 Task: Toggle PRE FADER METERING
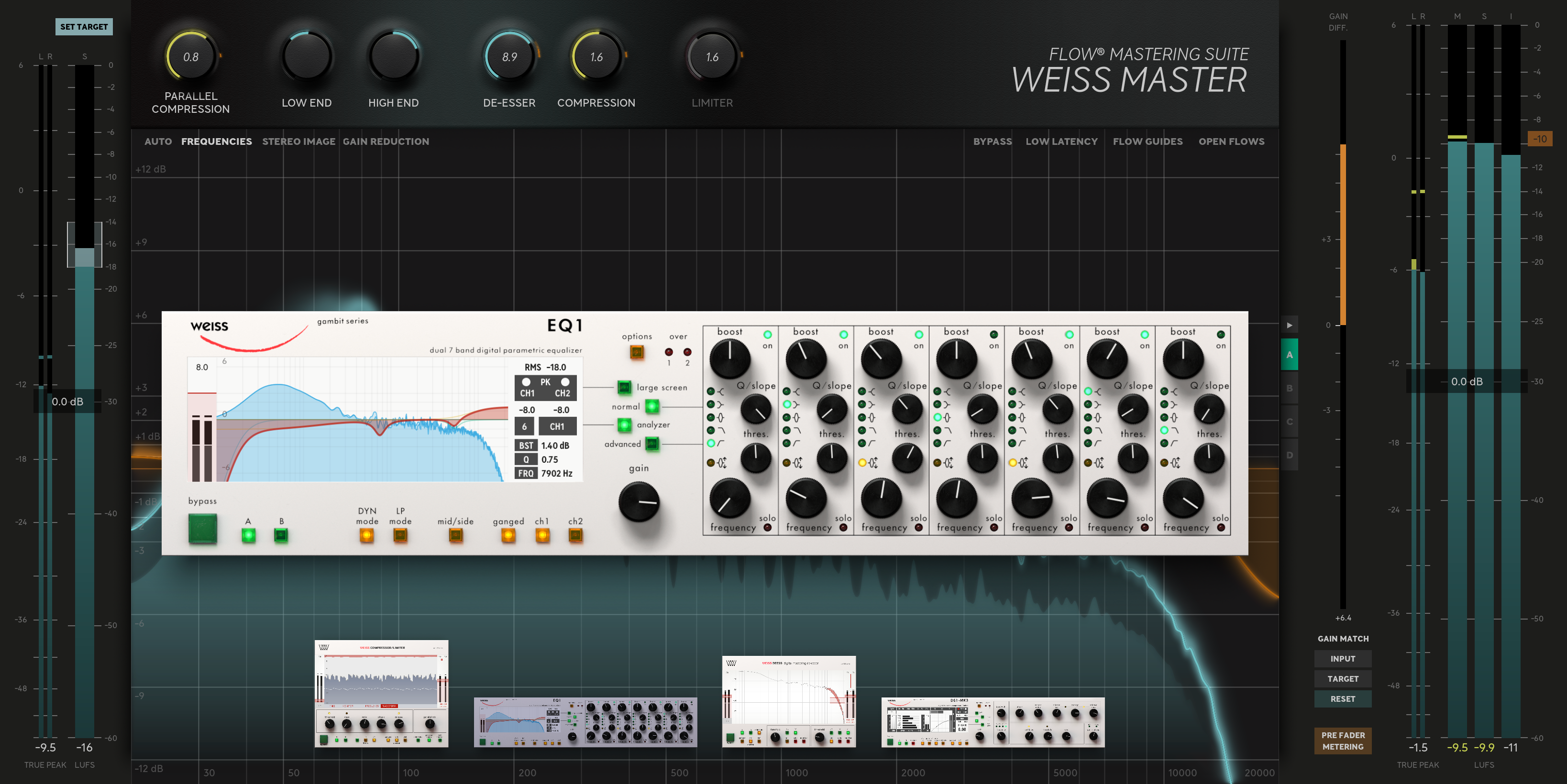1343,741
